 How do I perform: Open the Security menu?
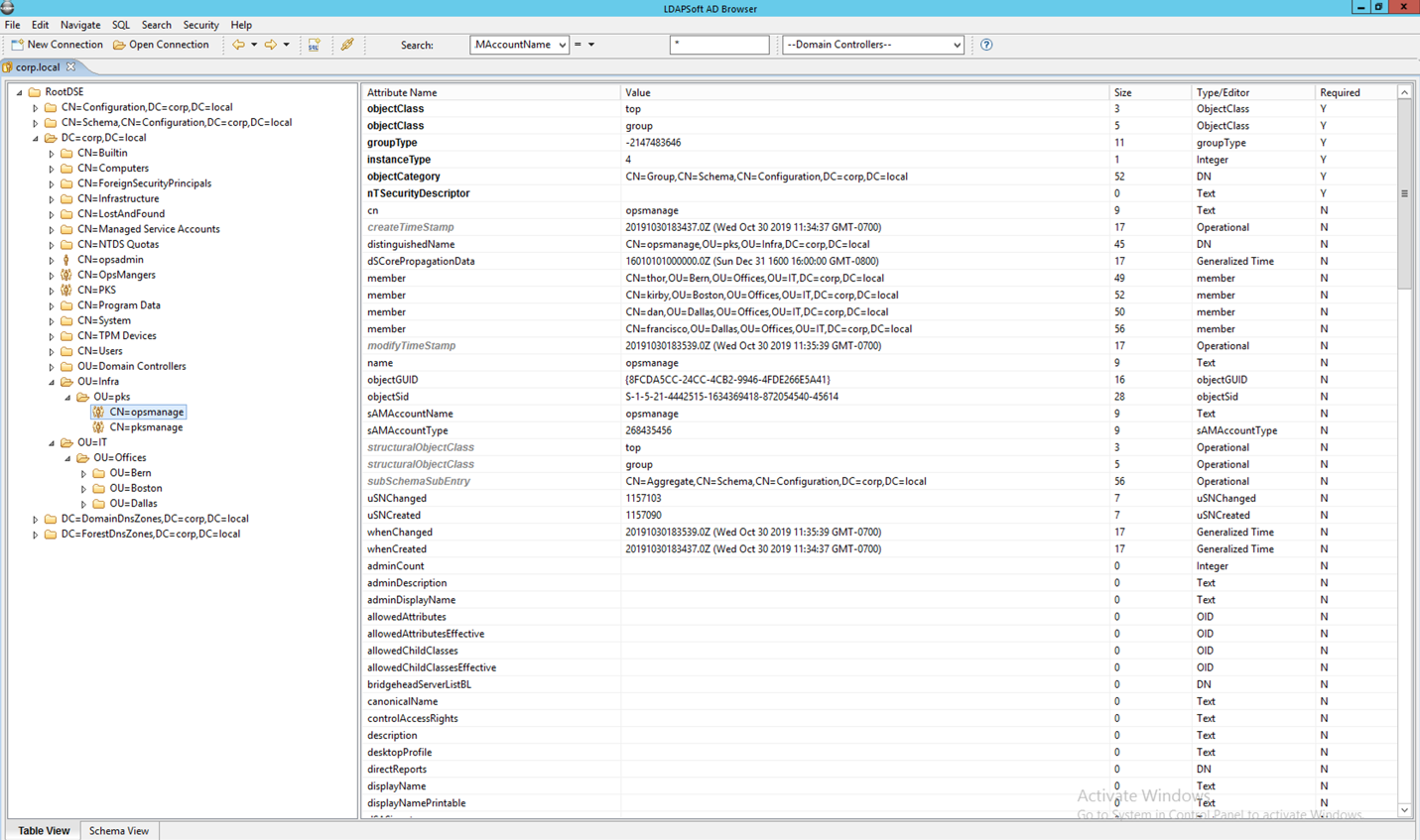tap(200, 25)
